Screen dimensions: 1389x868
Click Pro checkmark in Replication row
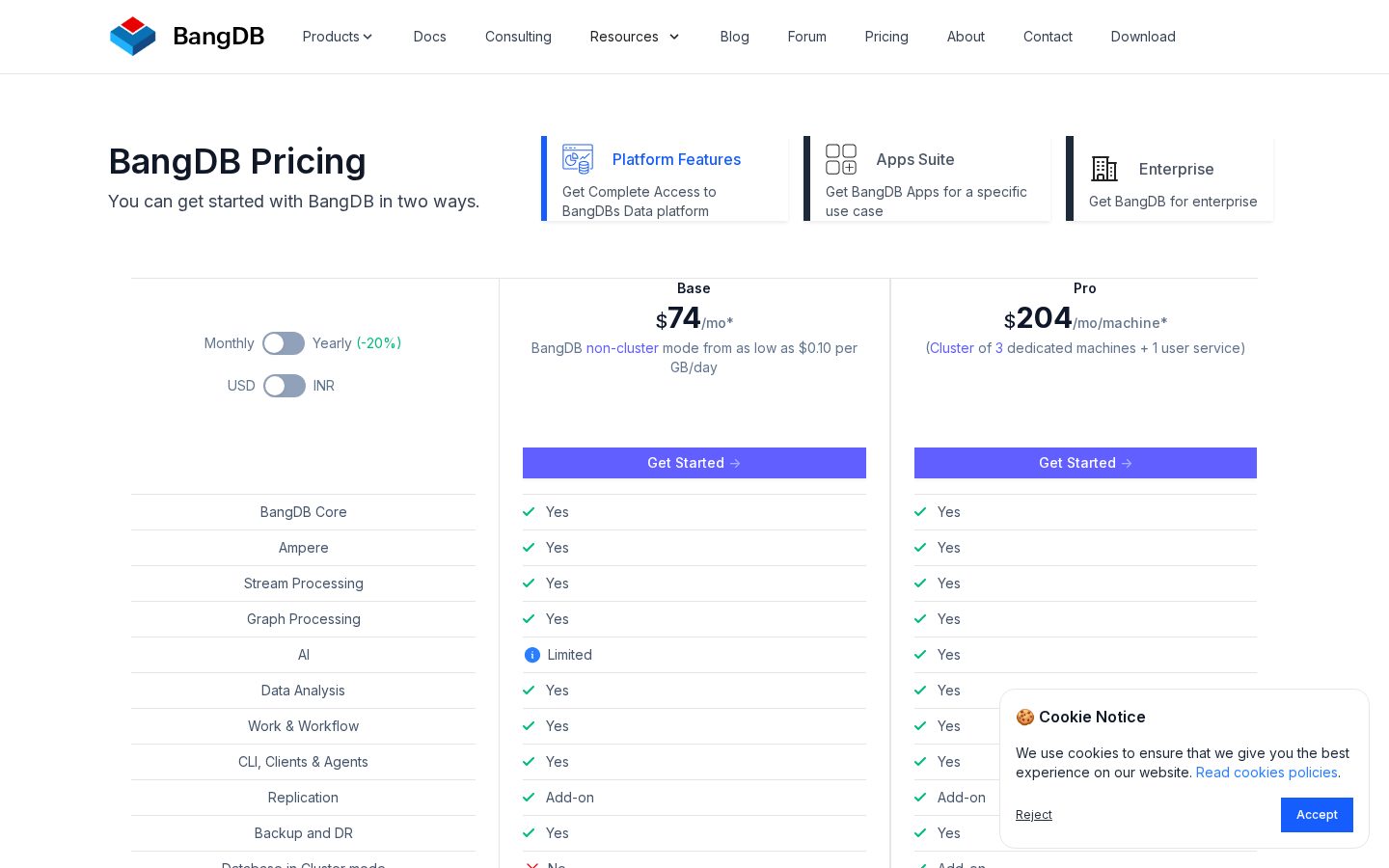[920, 798]
